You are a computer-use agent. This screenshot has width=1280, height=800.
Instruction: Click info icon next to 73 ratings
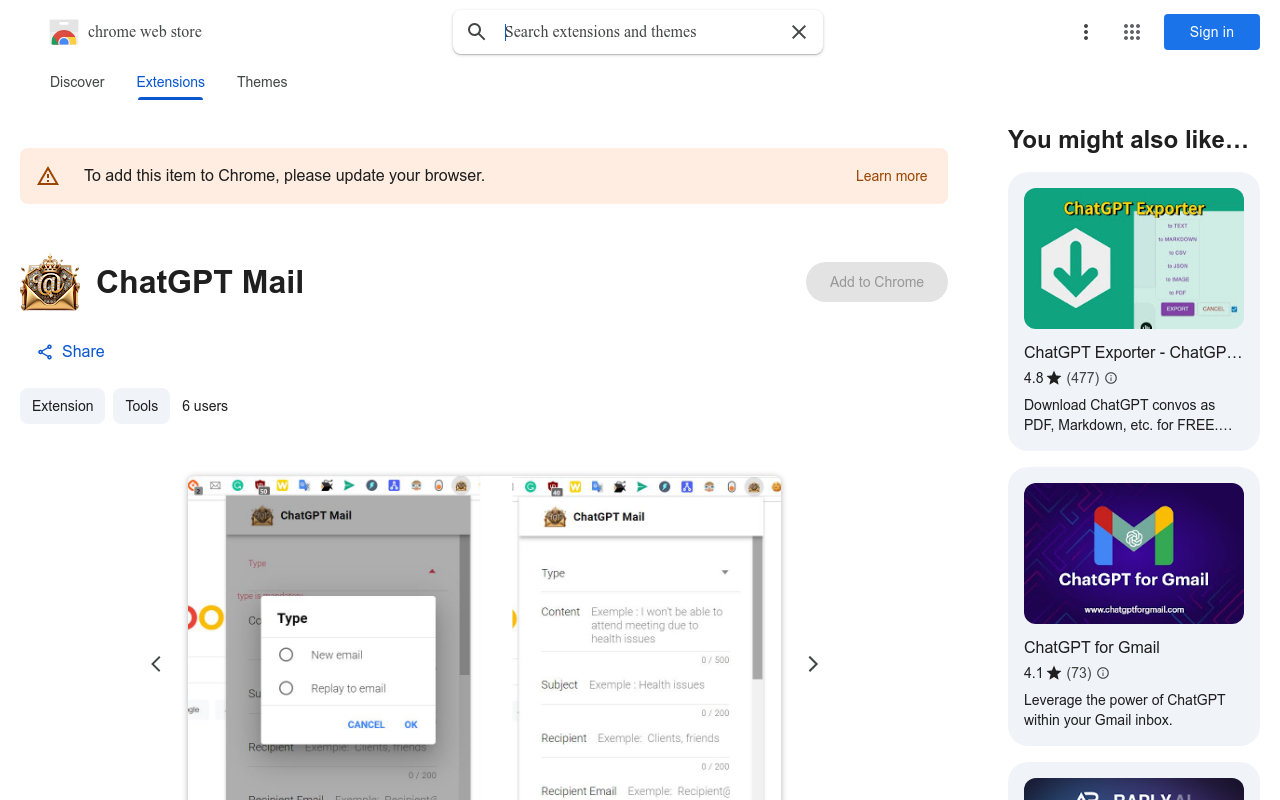(x=1103, y=673)
